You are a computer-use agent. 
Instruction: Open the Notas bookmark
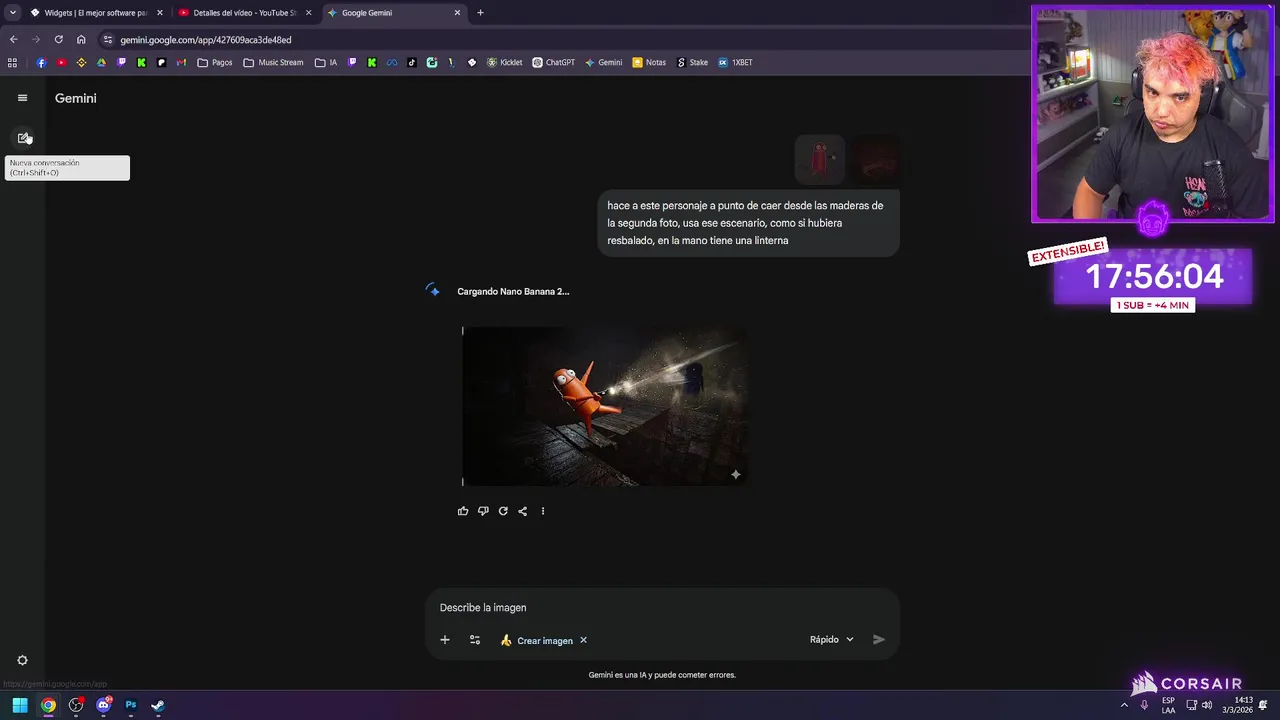point(648,62)
